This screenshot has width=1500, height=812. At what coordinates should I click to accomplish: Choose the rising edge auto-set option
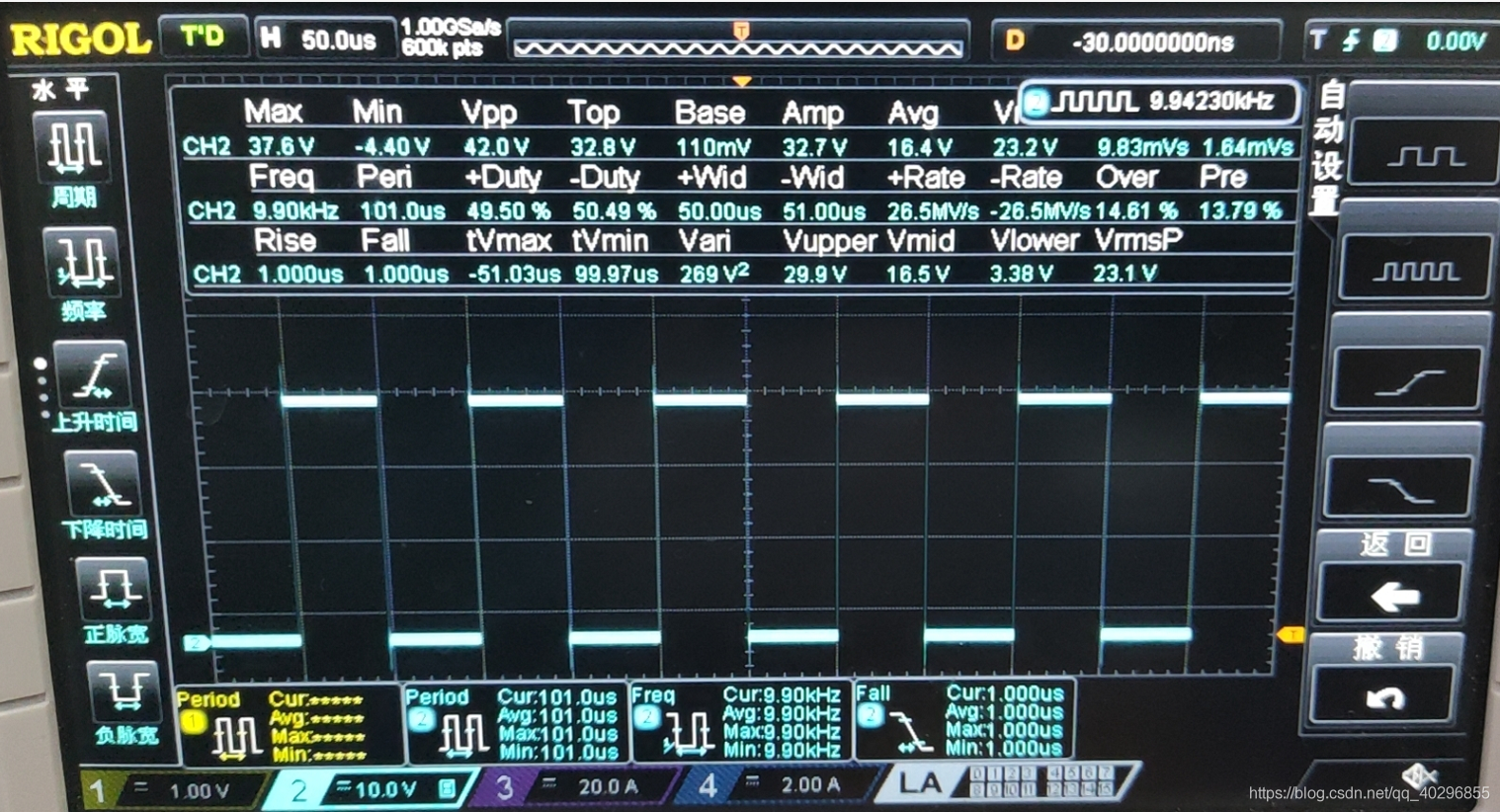(x=1408, y=380)
